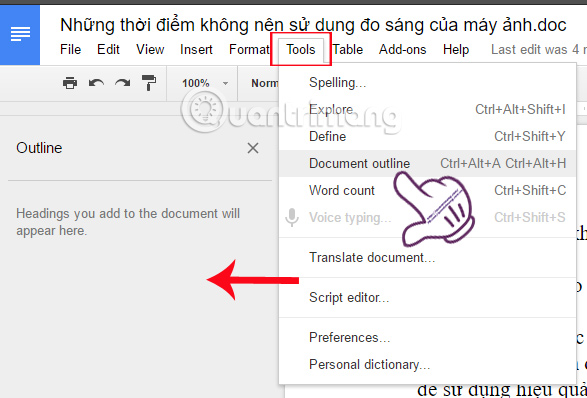The height and width of the screenshot is (398, 587).
Task: Click the Google Docs home icon
Action: pyautogui.click(x=20, y=35)
